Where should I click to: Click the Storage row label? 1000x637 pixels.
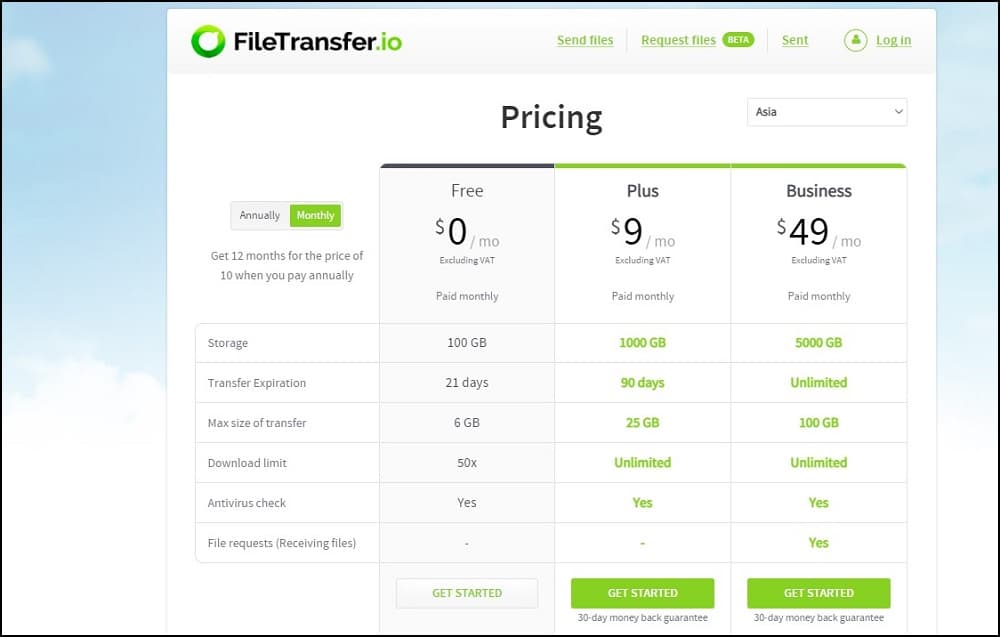[x=228, y=343]
